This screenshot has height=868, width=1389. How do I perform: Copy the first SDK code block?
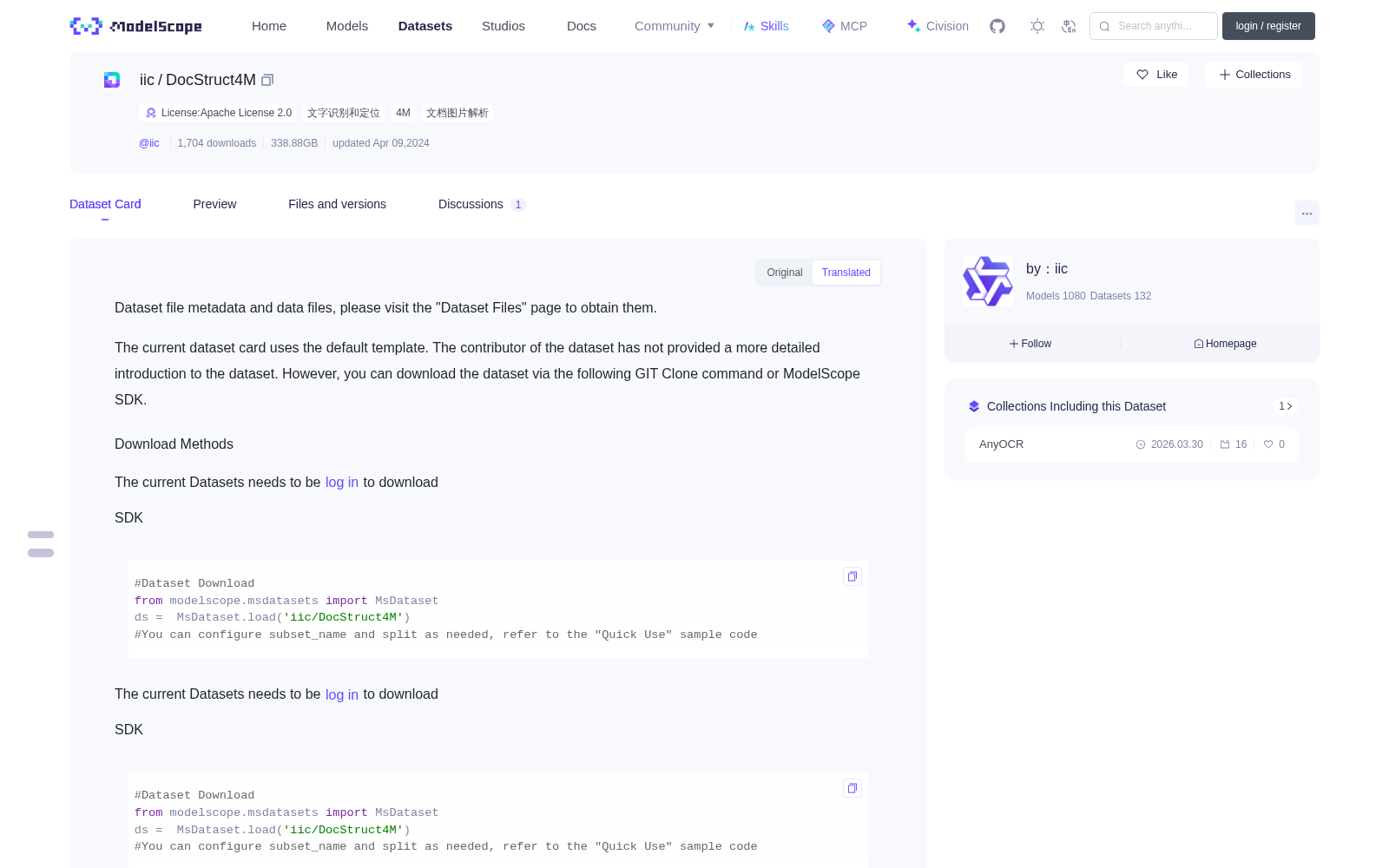click(x=852, y=576)
